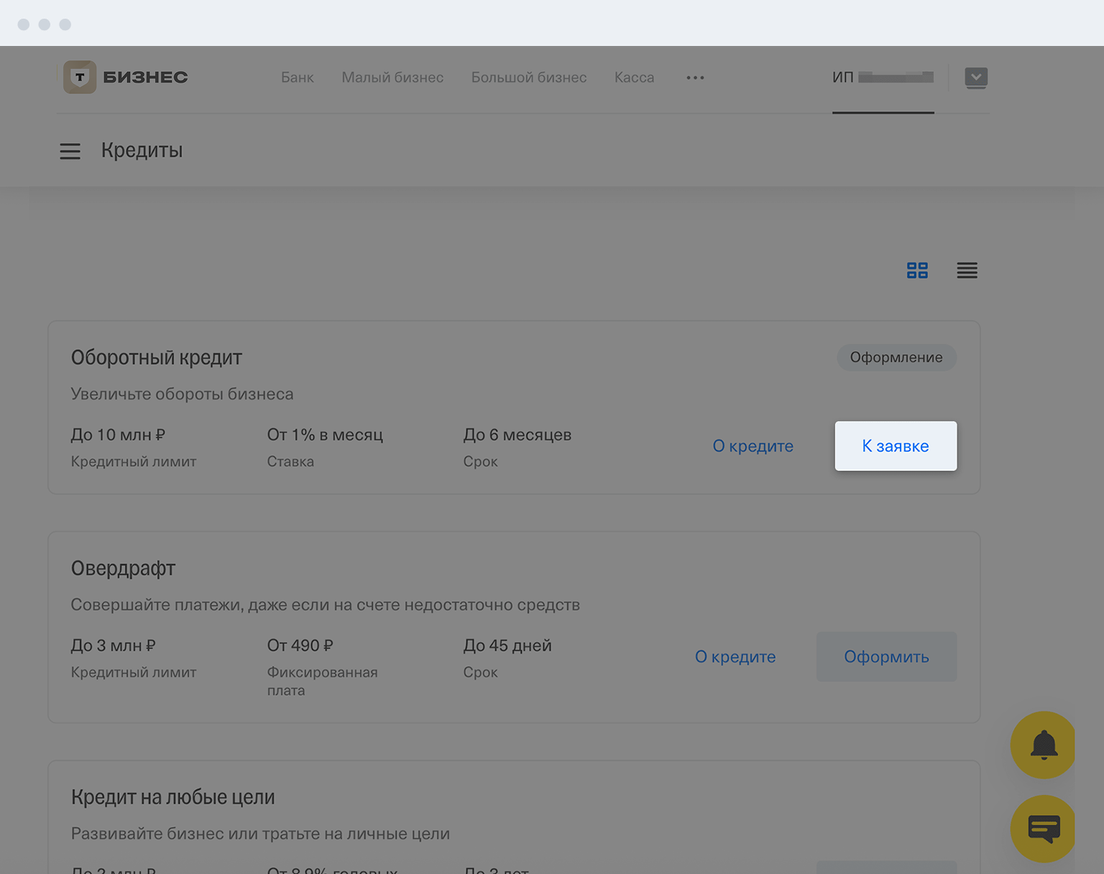Go to the Банк section

(297, 77)
